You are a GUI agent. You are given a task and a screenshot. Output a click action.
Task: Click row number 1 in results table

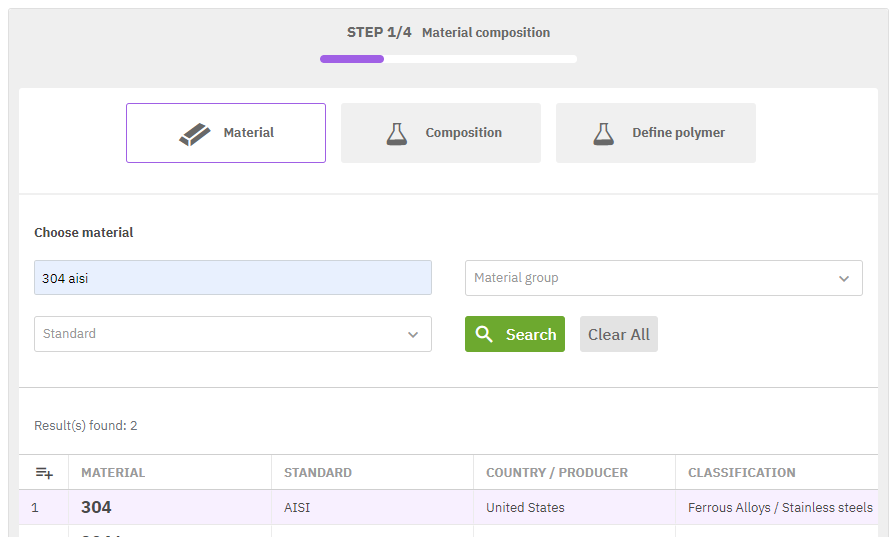pos(35,507)
